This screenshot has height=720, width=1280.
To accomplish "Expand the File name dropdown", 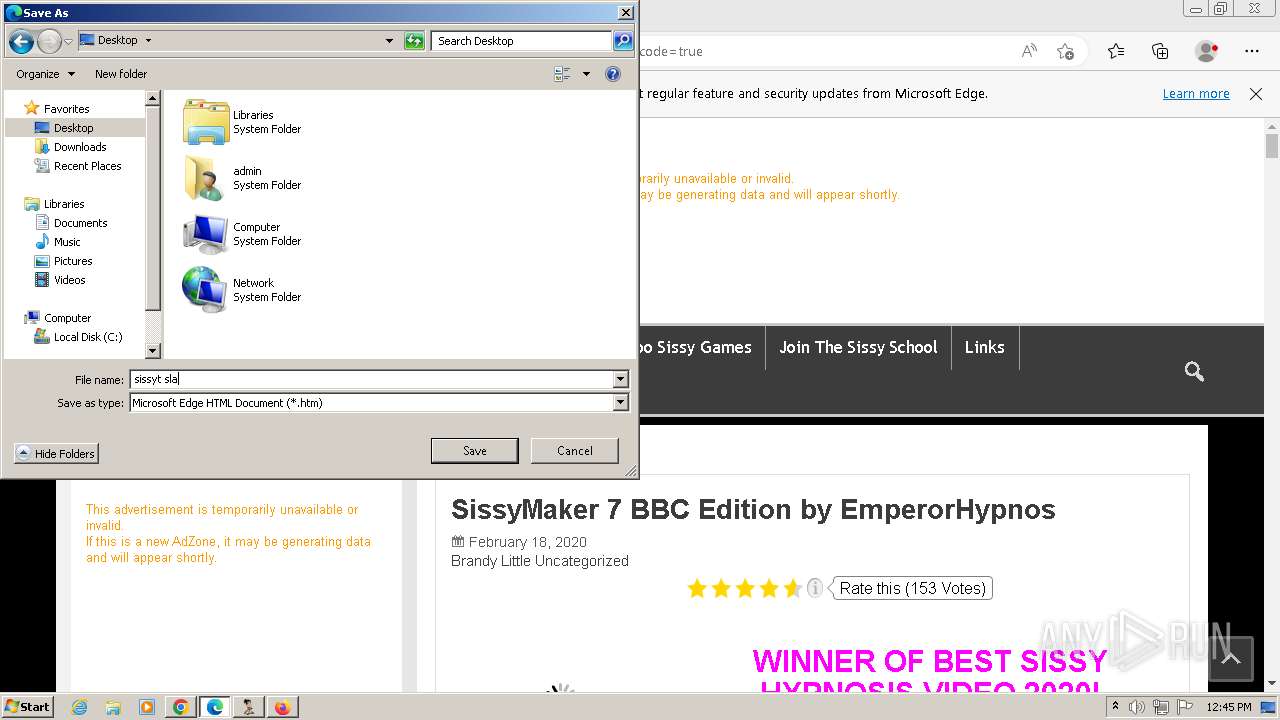I will coord(620,379).
